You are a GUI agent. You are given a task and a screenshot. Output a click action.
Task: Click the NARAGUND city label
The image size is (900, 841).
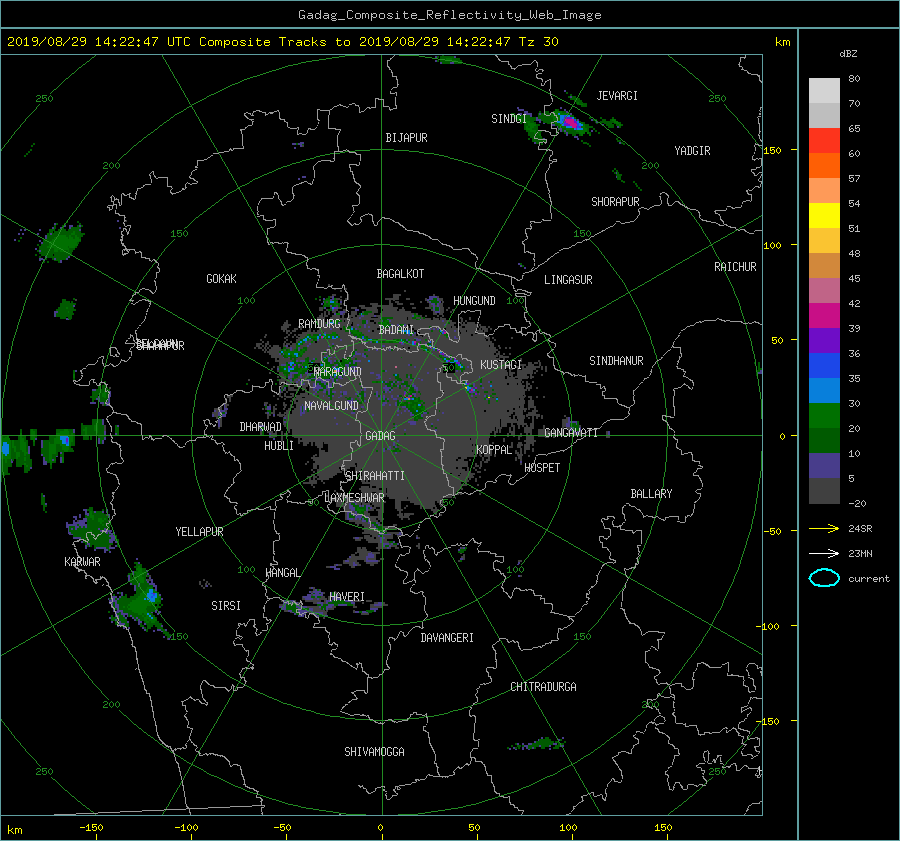[338, 372]
